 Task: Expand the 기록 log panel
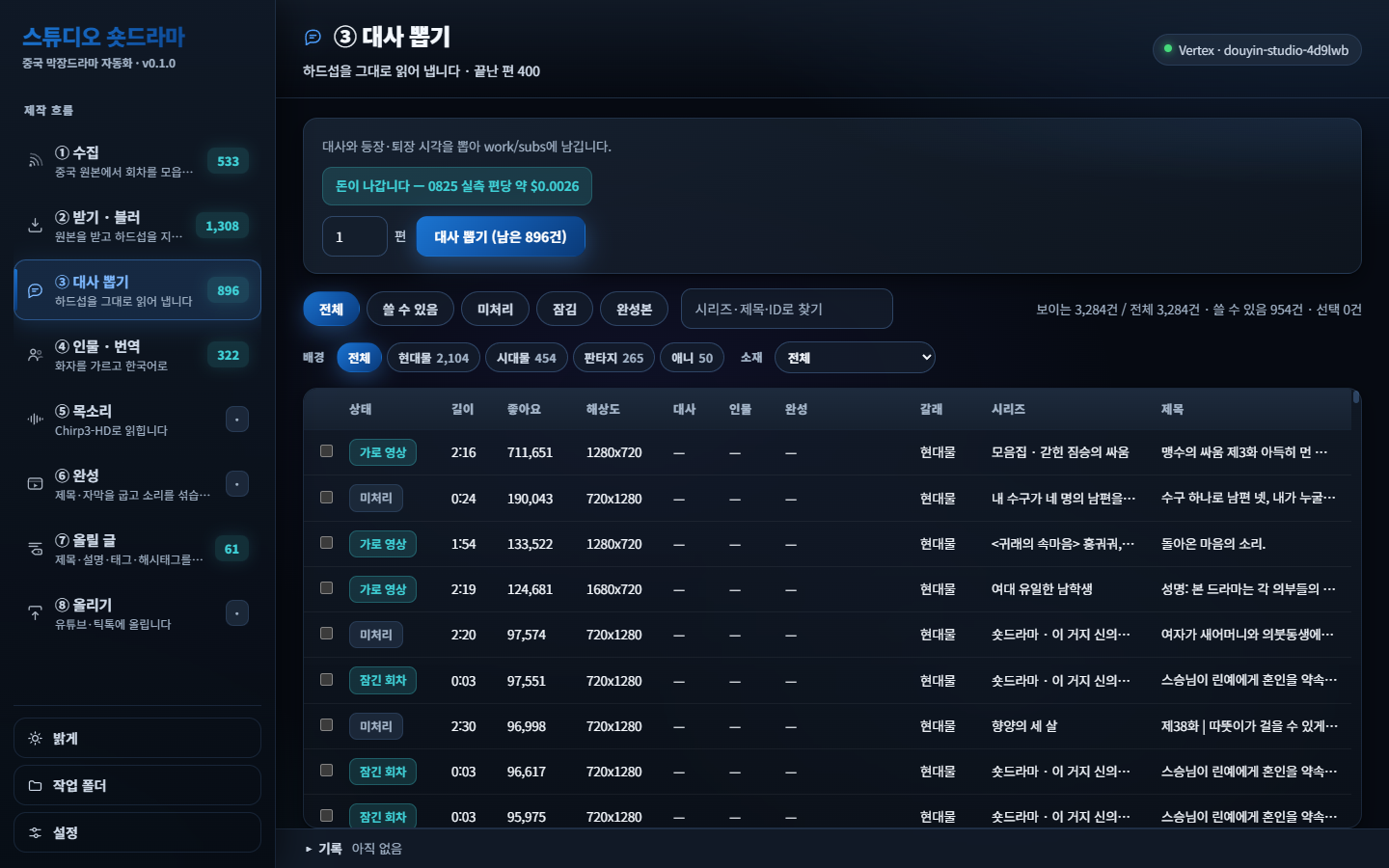(x=354, y=849)
